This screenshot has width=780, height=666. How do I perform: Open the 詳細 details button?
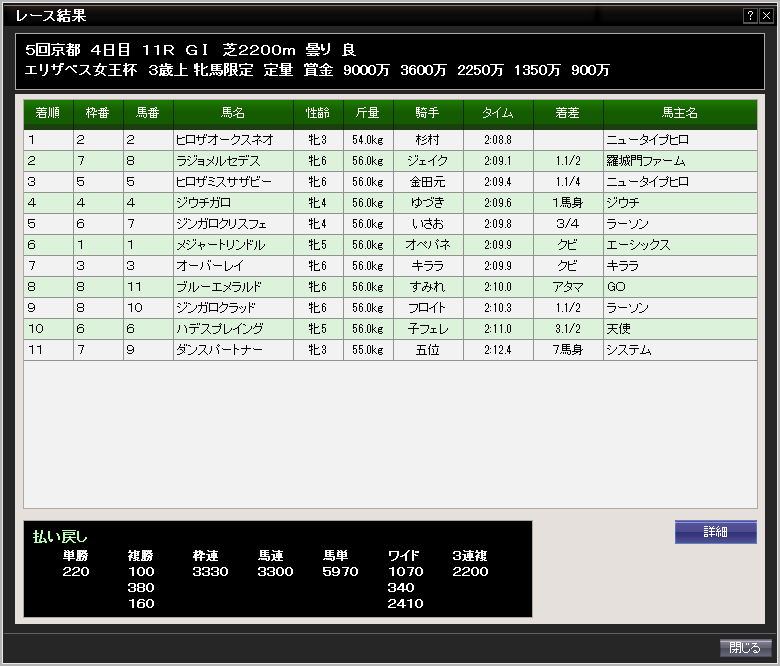[715, 532]
